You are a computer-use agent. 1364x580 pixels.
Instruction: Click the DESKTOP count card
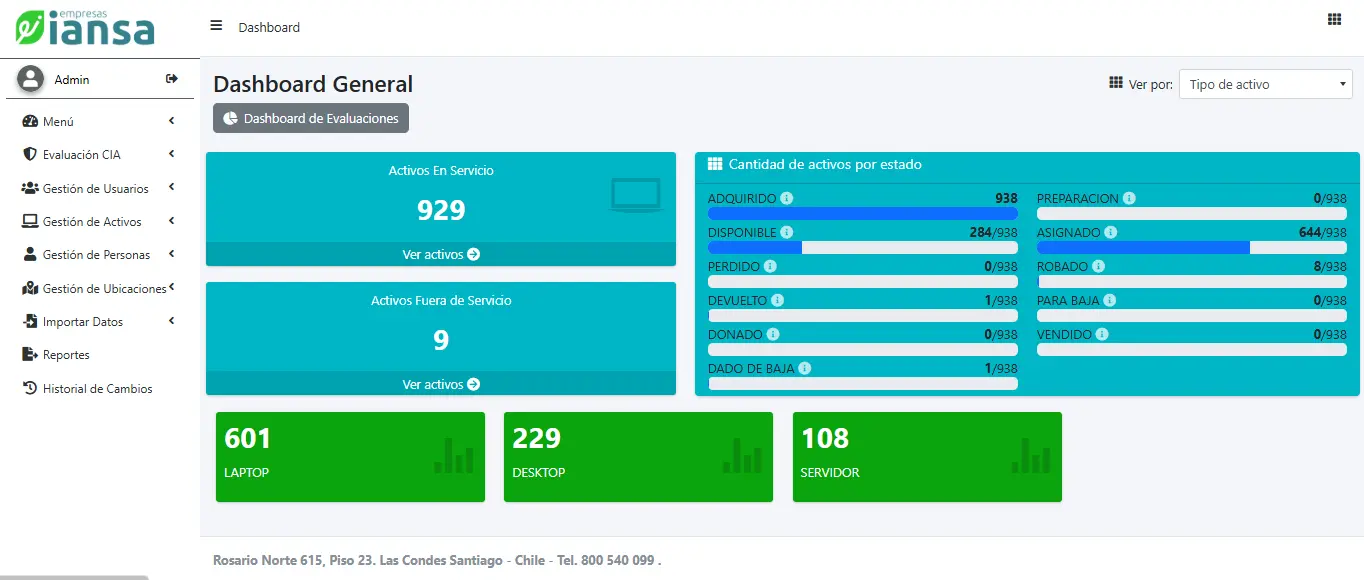point(638,457)
